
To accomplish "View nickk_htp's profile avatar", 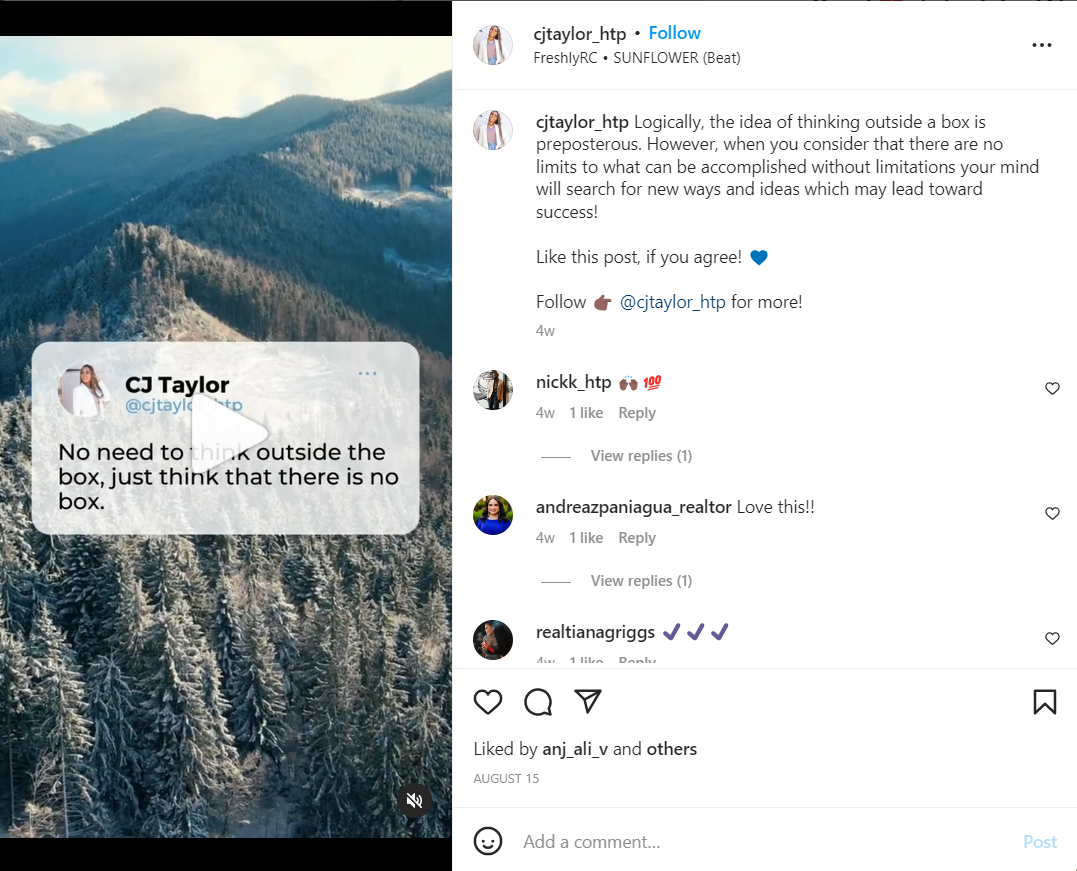I will pyautogui.click(x=493, y=390).
